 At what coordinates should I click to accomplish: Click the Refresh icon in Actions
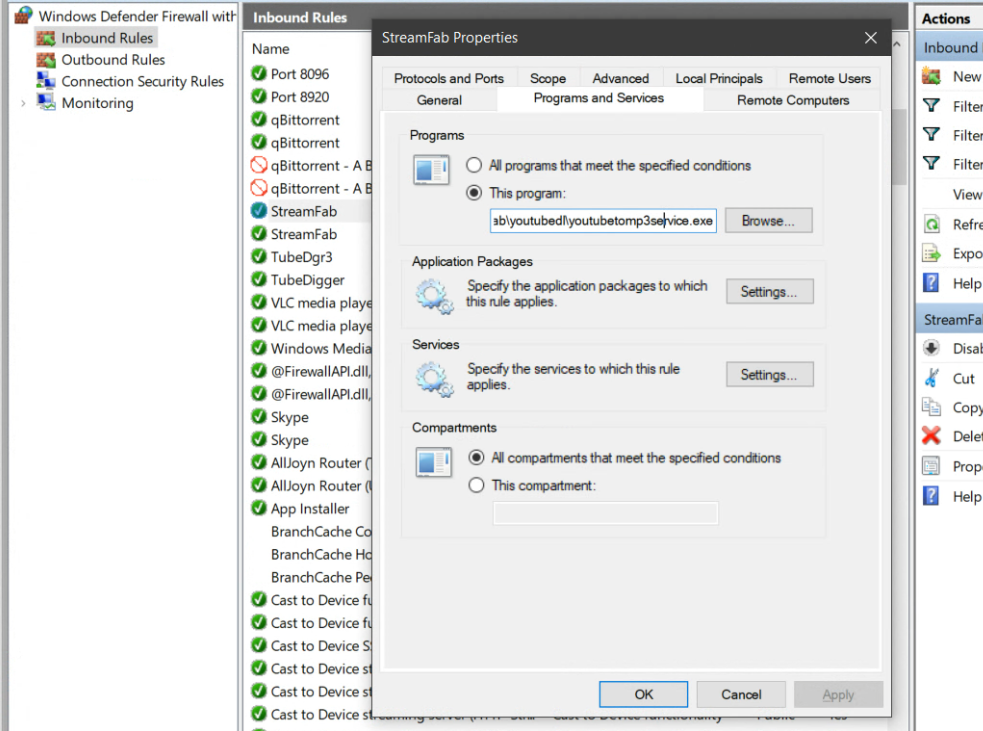pyautogui.click(x=932, y=224)
